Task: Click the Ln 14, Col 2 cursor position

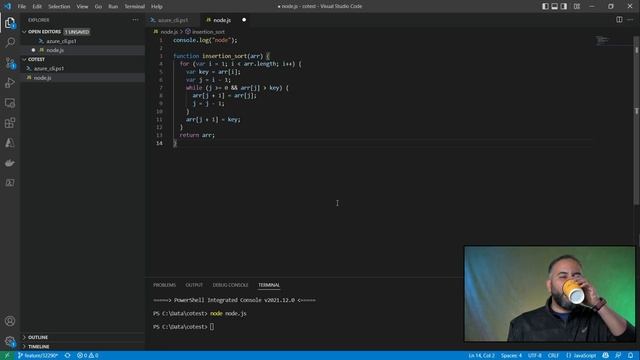Action: coord(482,356)
